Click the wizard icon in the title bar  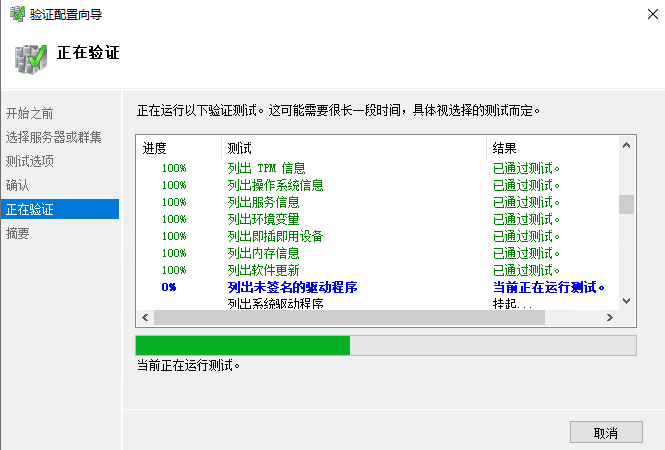click(17, 14)
